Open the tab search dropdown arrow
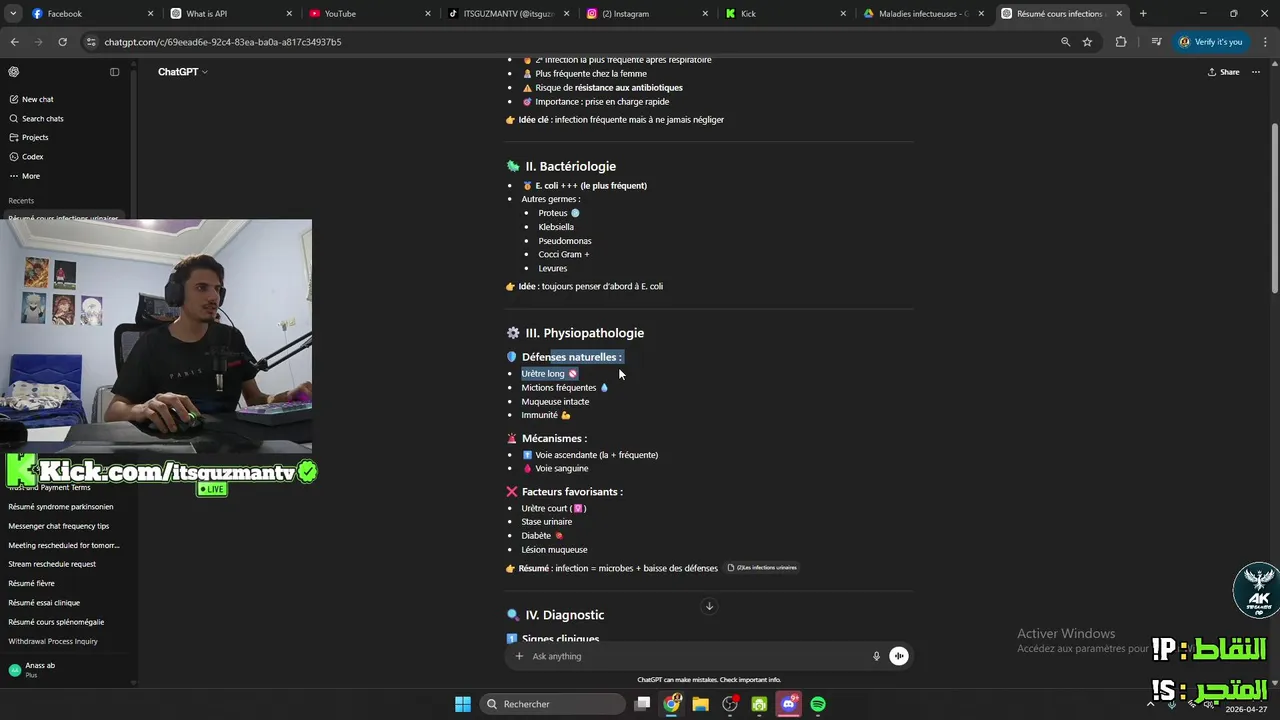Screen dimensions: 1280x720 13,14
